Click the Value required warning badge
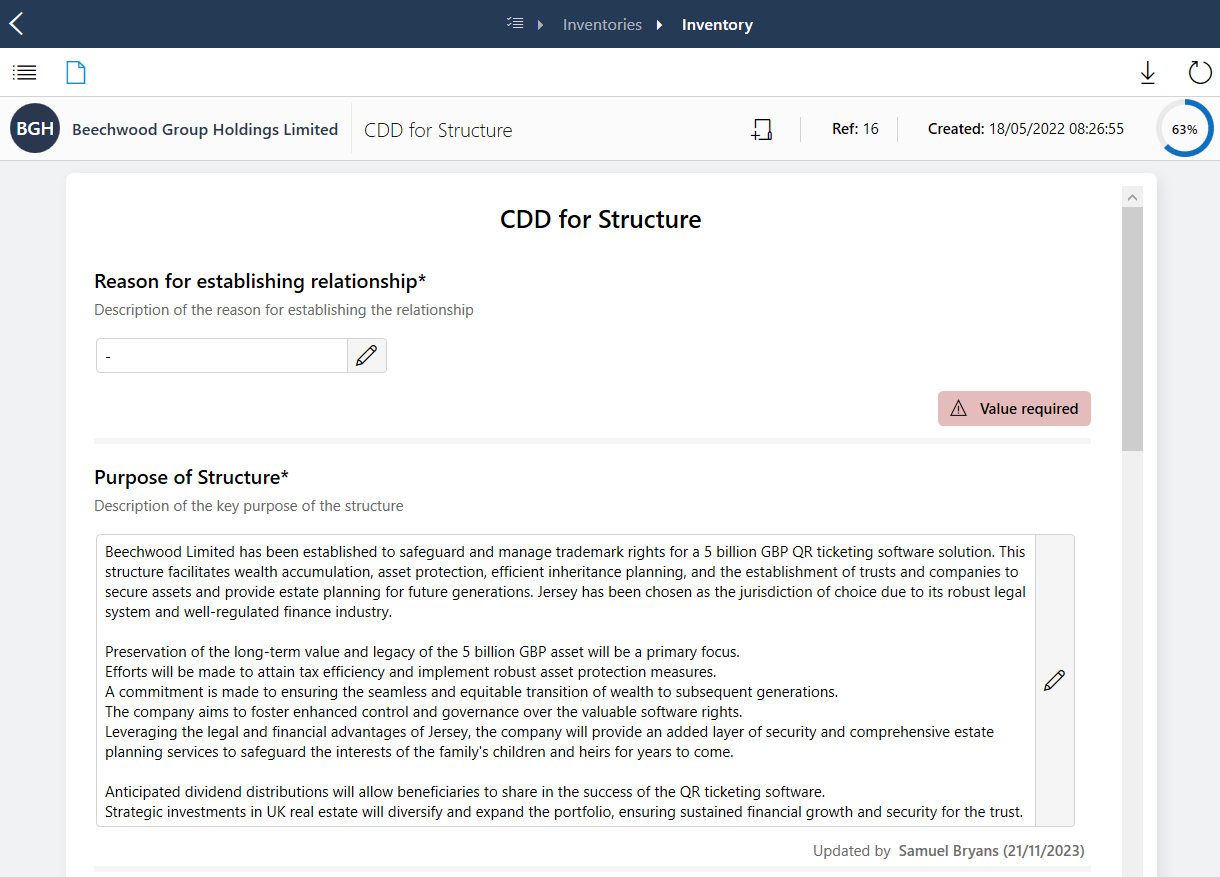The width and height of the screenshot is (1220, 877). click(x=1014, y=408)
